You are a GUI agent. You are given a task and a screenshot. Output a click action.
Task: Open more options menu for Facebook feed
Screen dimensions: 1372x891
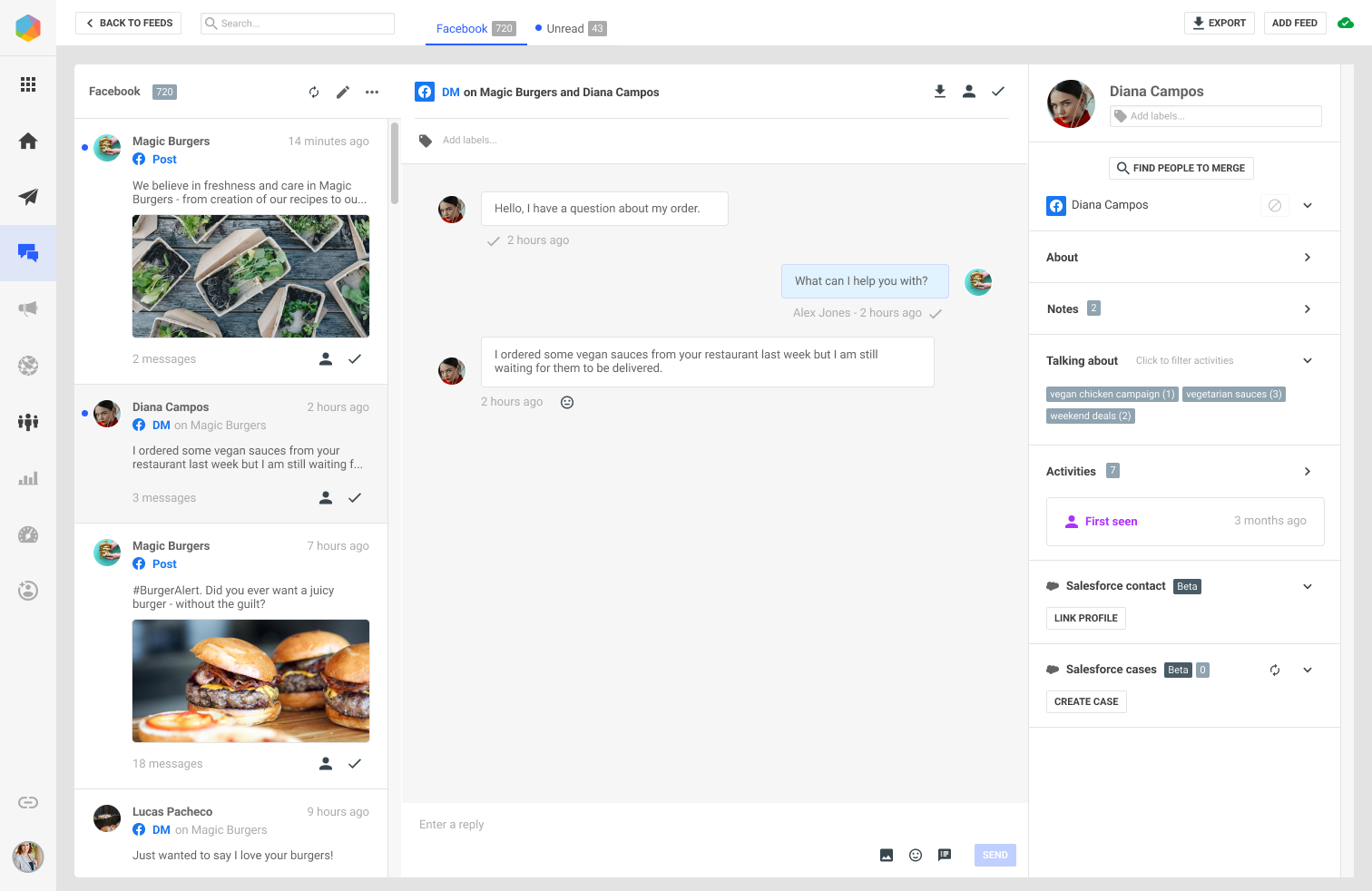tap(372, 92)
